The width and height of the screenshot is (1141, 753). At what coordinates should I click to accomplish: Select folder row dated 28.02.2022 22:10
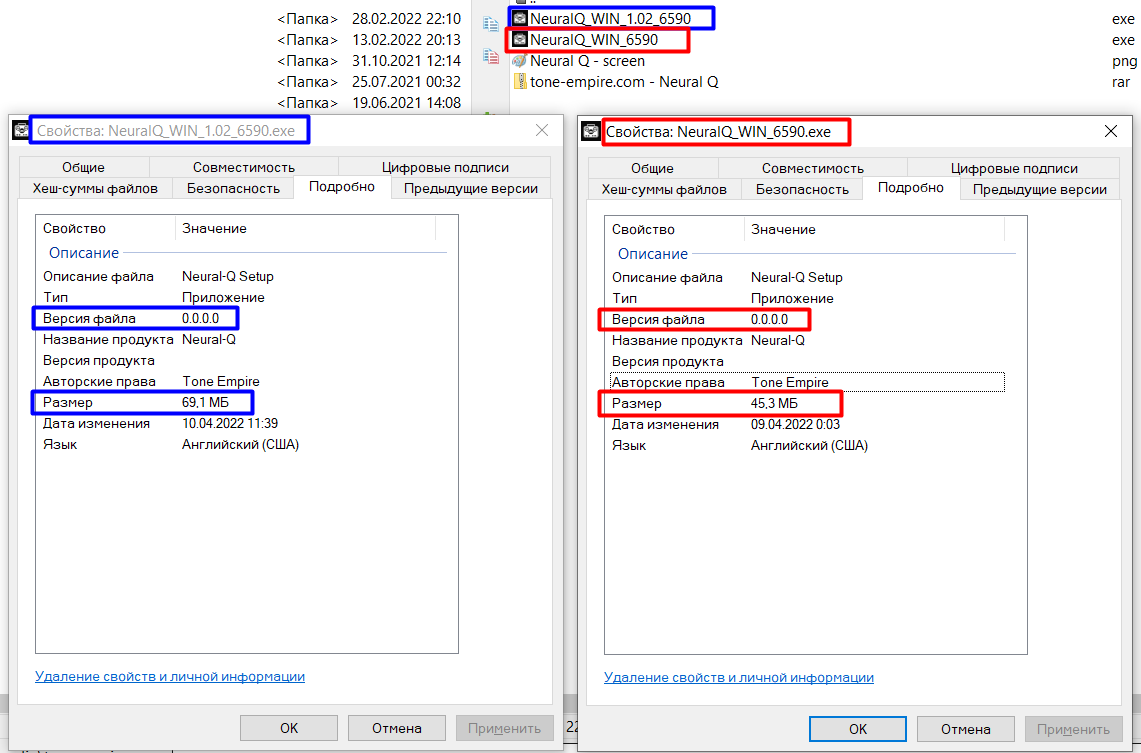(369, 18)
